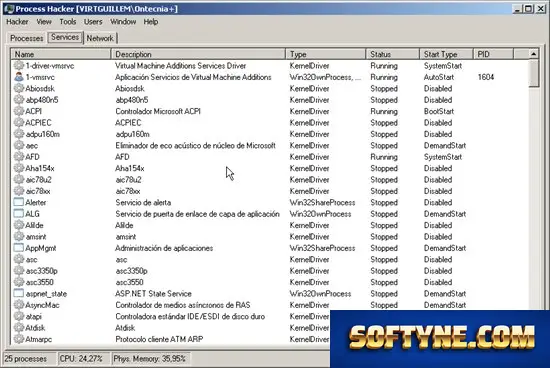
Task: Click the scrollbar up arrow in services list
Action: click(534, 54)
